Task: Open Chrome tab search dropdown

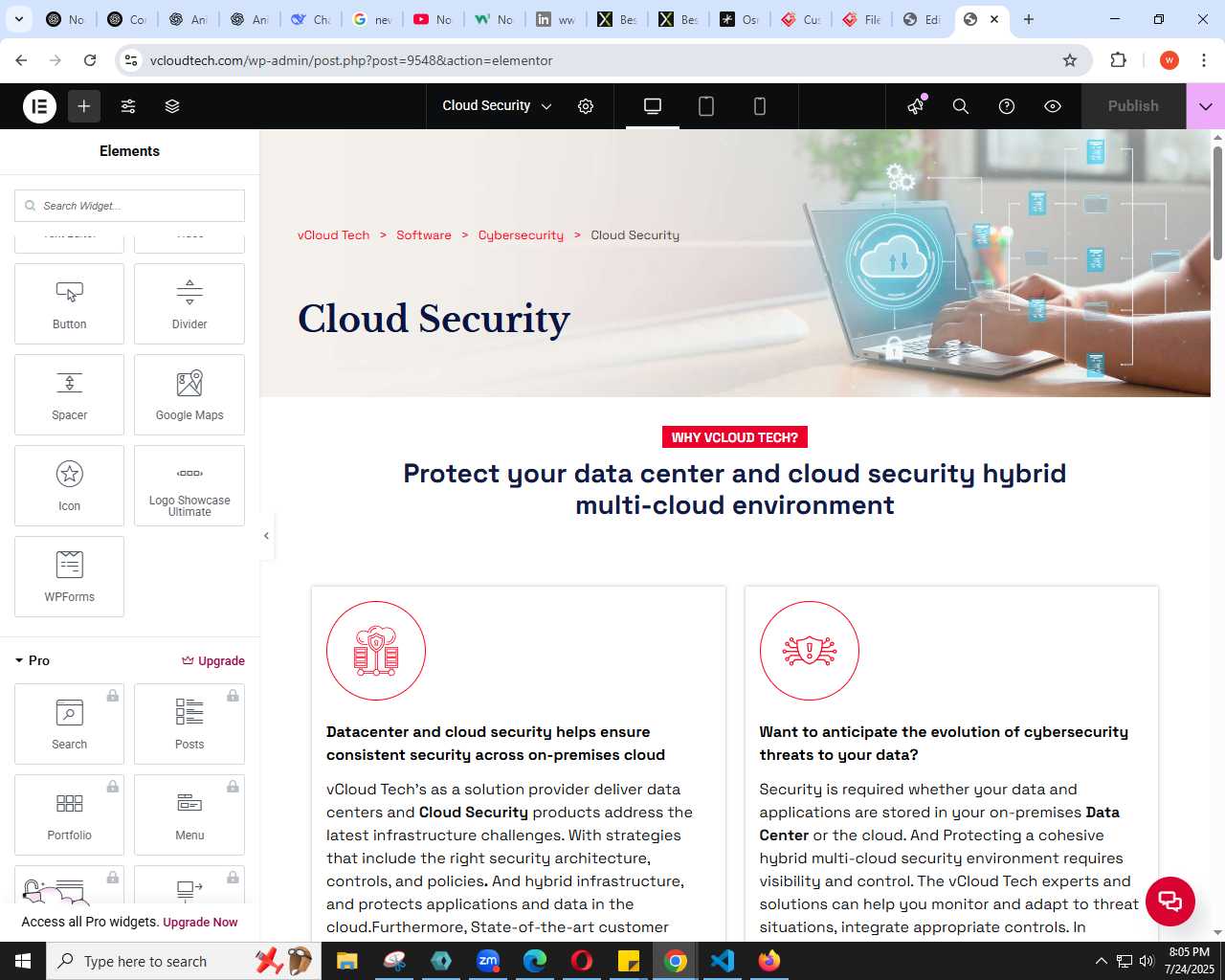Action: (x=18, y=19)
